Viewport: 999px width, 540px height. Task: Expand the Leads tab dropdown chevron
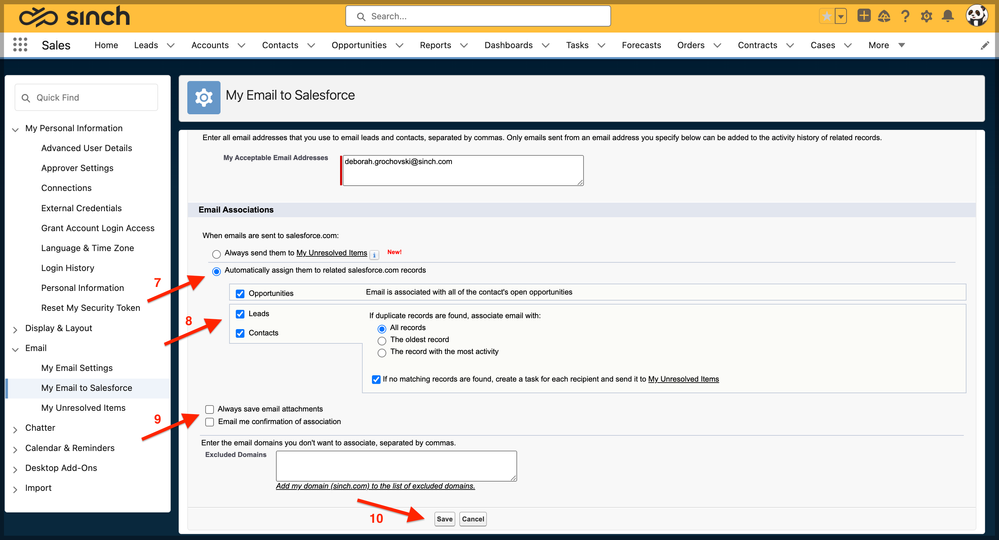(171, 45)
